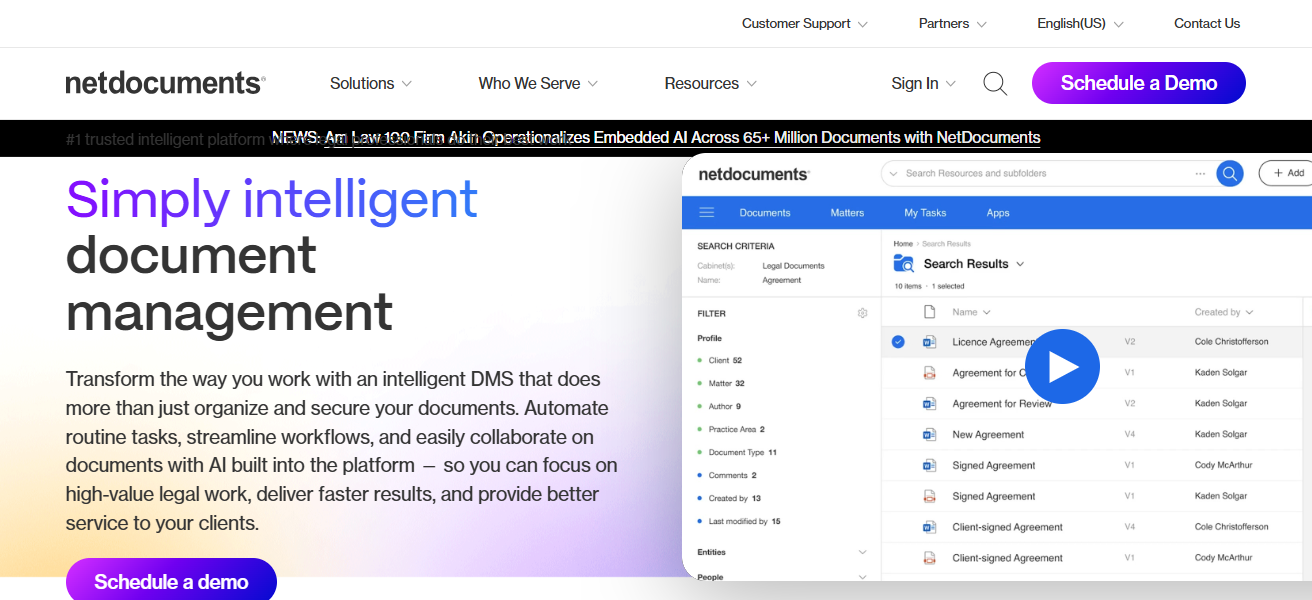Open the hamburger menu in the preview's blue bar

click(x=707, y=212)
